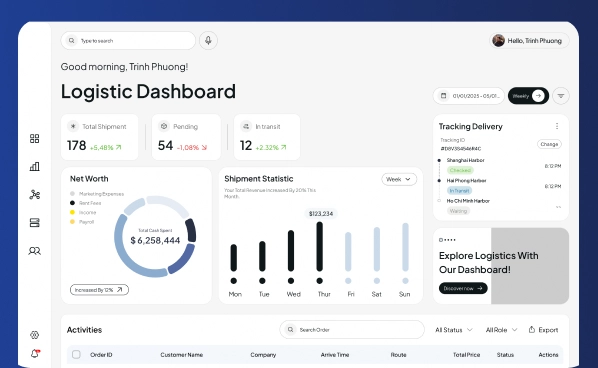Open settings gear icon in sidebar
The image size is (598, 368).
coord(34,335)
